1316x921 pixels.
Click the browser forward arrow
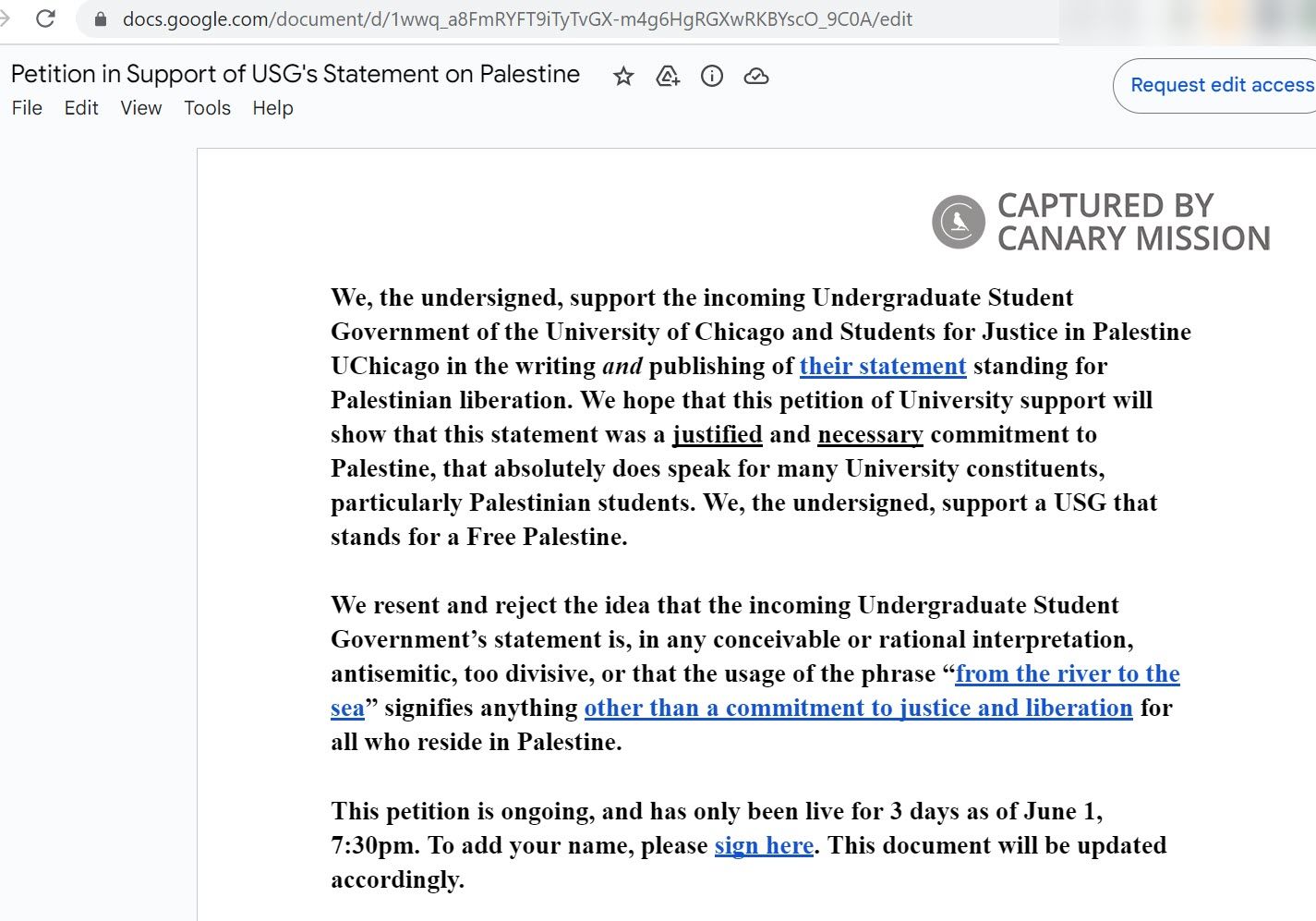(5, 18)
